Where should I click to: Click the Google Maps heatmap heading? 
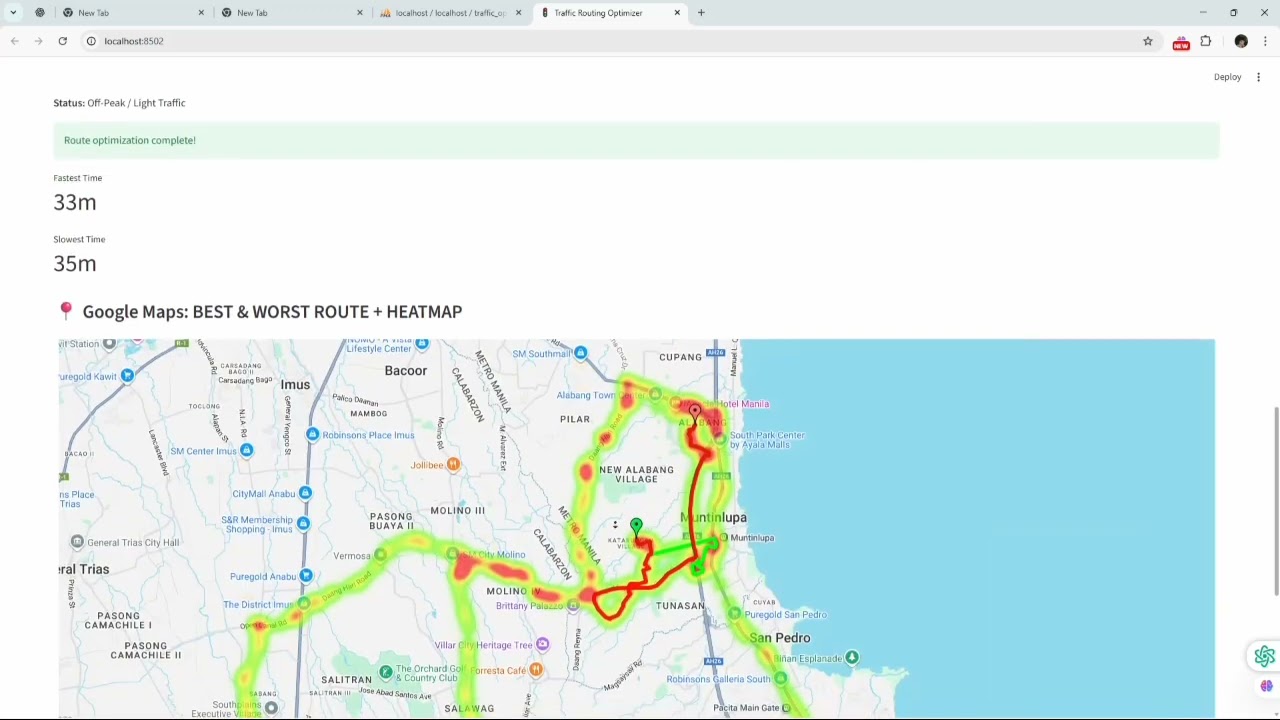point(272,312)
